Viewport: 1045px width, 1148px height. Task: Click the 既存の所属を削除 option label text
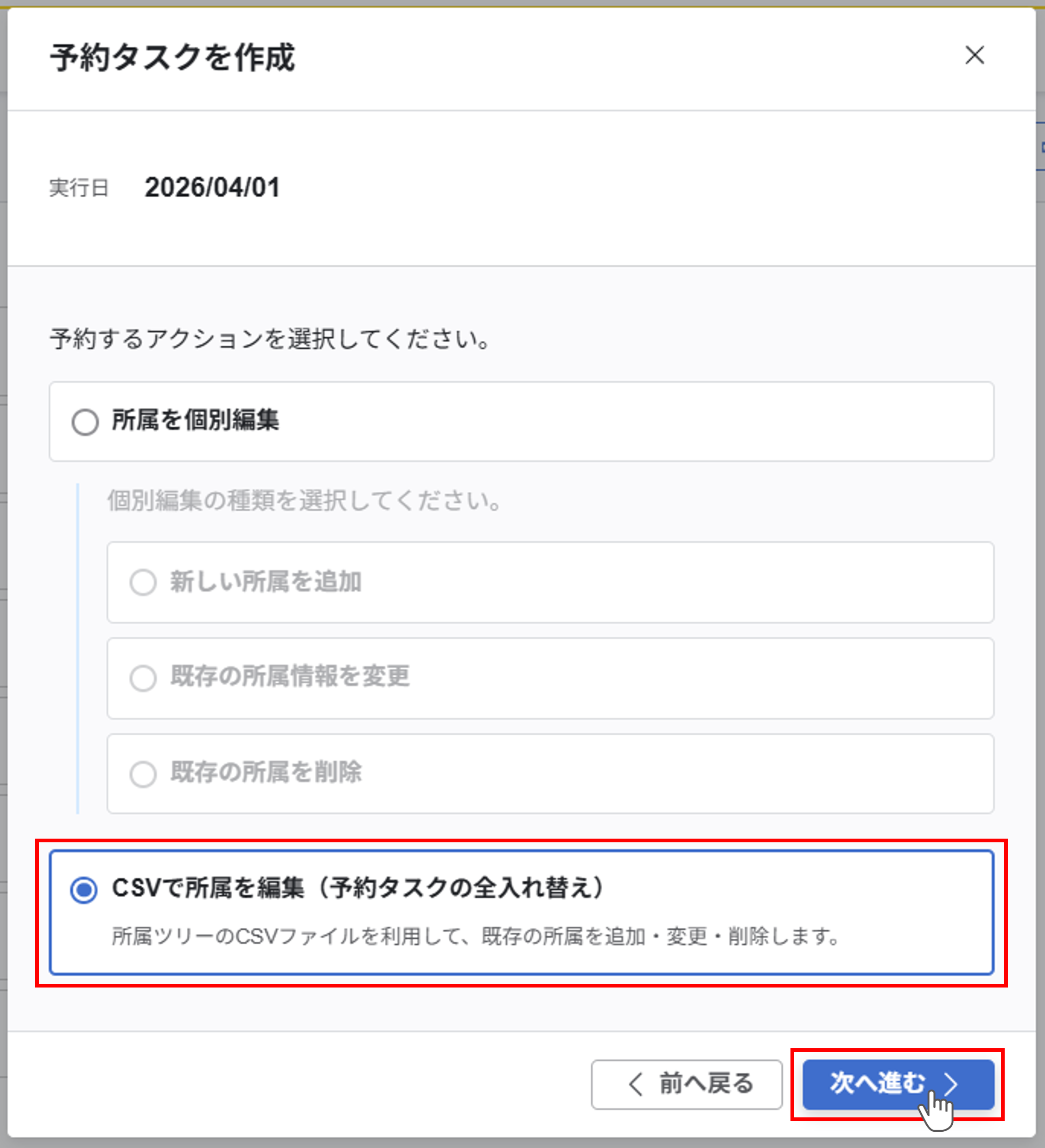(266, 772)
